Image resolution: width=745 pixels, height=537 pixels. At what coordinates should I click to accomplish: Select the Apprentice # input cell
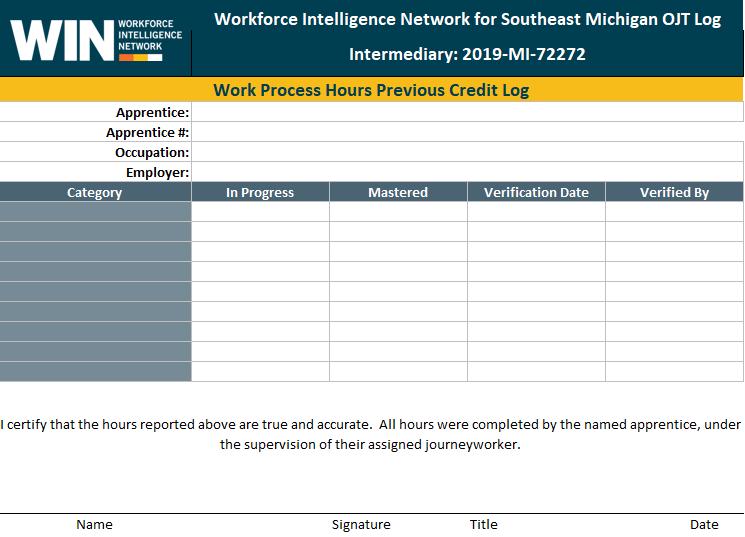tap(467, 132)
